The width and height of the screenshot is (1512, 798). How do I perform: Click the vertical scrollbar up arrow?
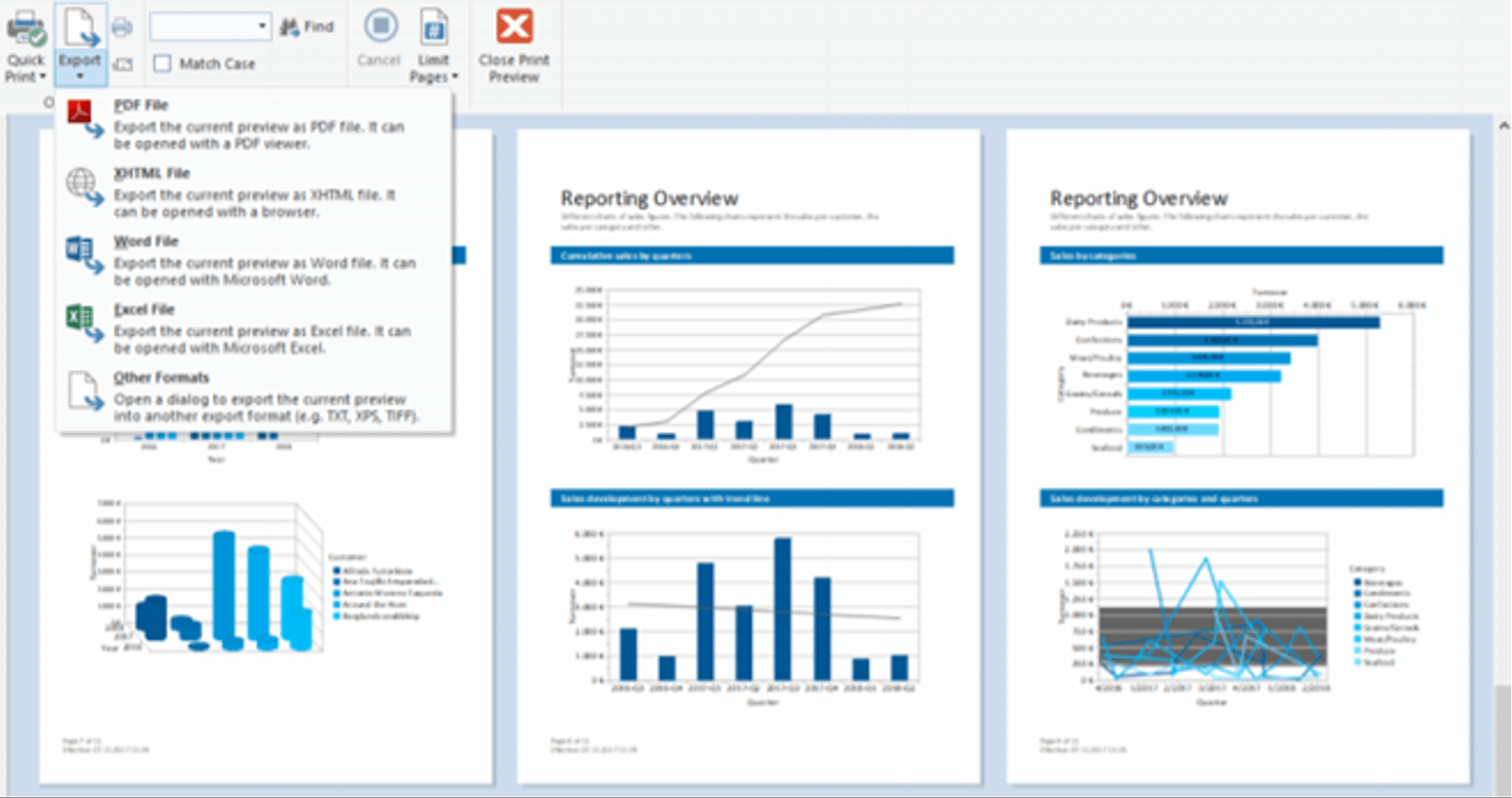click(1504, 126)
